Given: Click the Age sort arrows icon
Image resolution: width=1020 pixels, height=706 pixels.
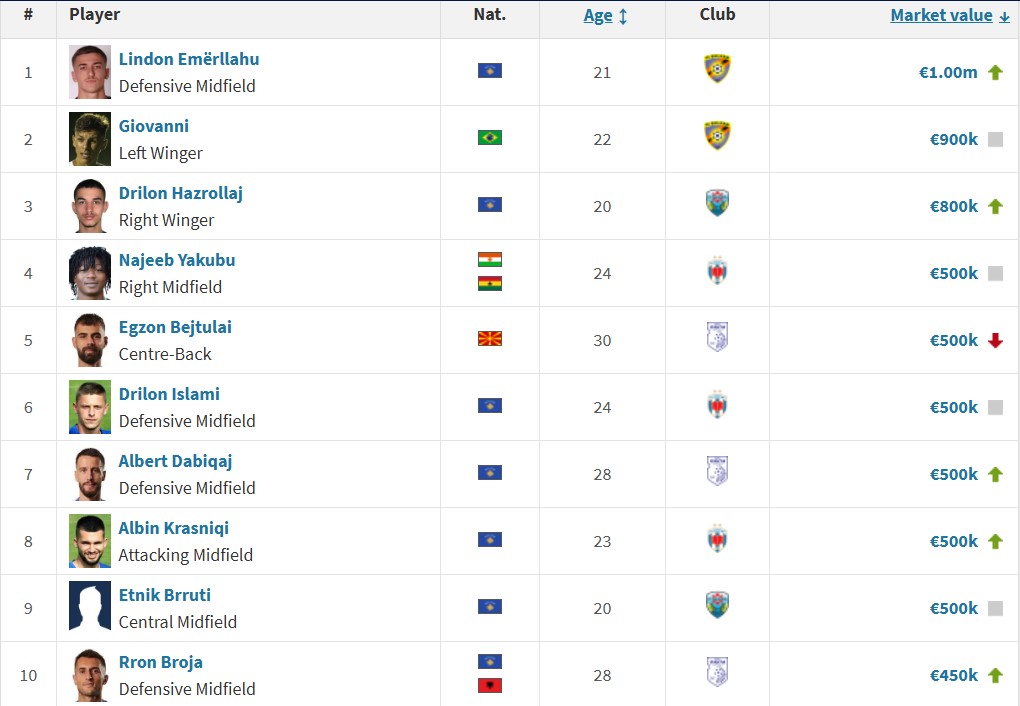Looking at the screenshot, I should [x=623, y=16].
